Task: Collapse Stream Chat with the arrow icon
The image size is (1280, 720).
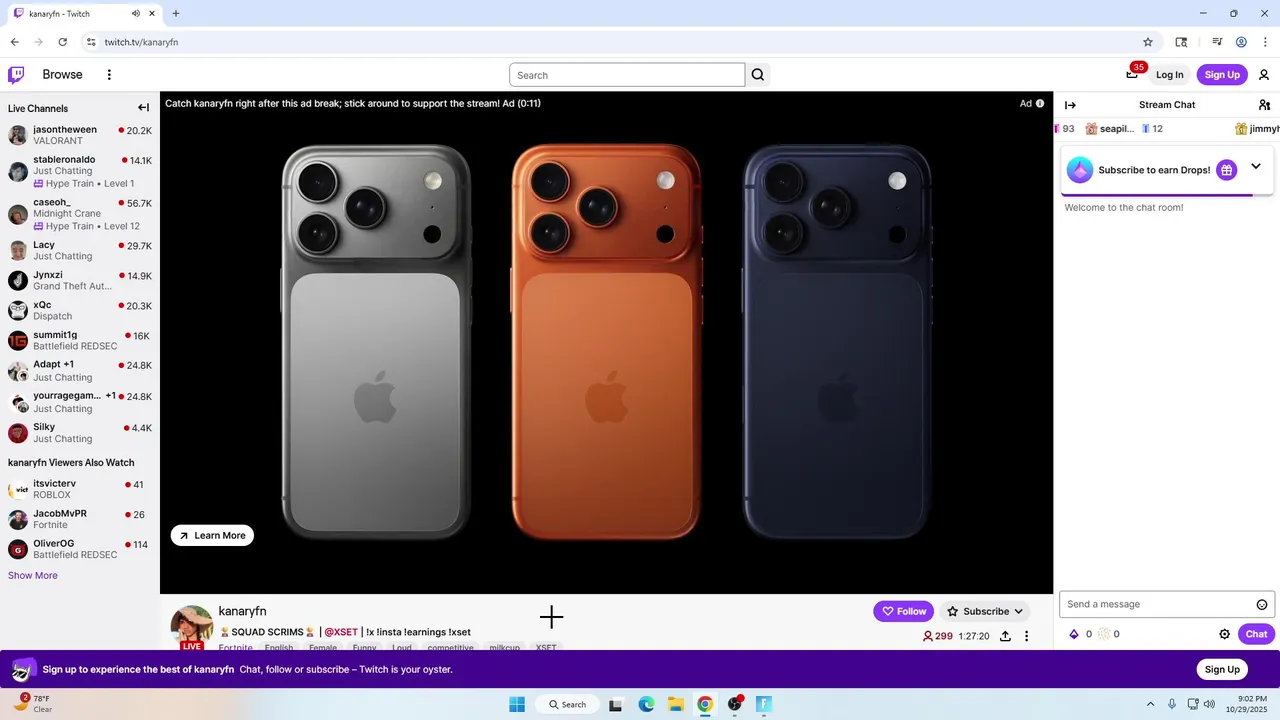Action: [1070, 105]
